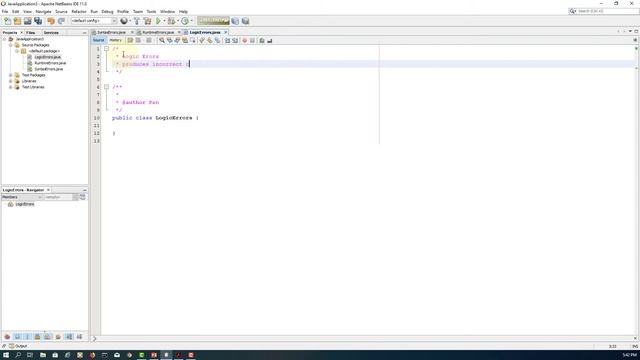The image size is (640, 360).
Task: Click the Undo toolbar icon
Action: pos(51,21)
